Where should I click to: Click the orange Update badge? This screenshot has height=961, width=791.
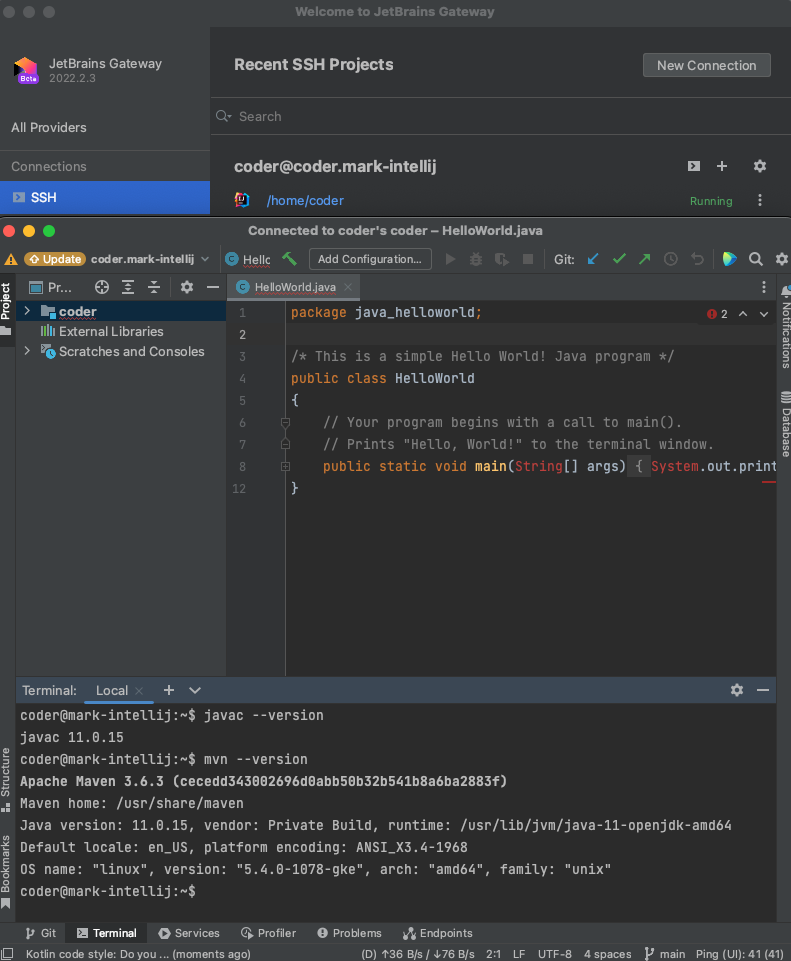55,259
